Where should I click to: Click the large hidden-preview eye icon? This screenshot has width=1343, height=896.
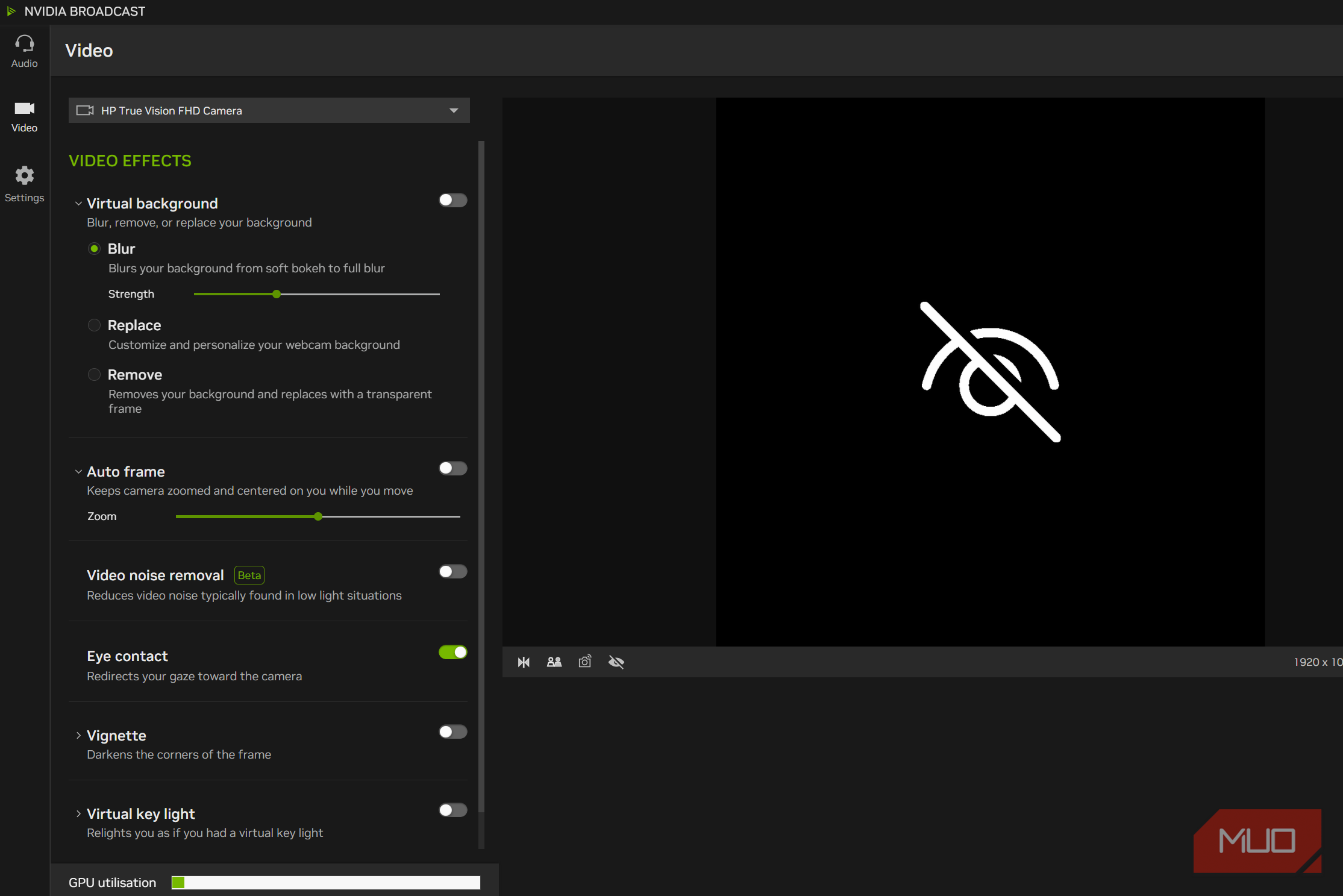tap(991, 372)
